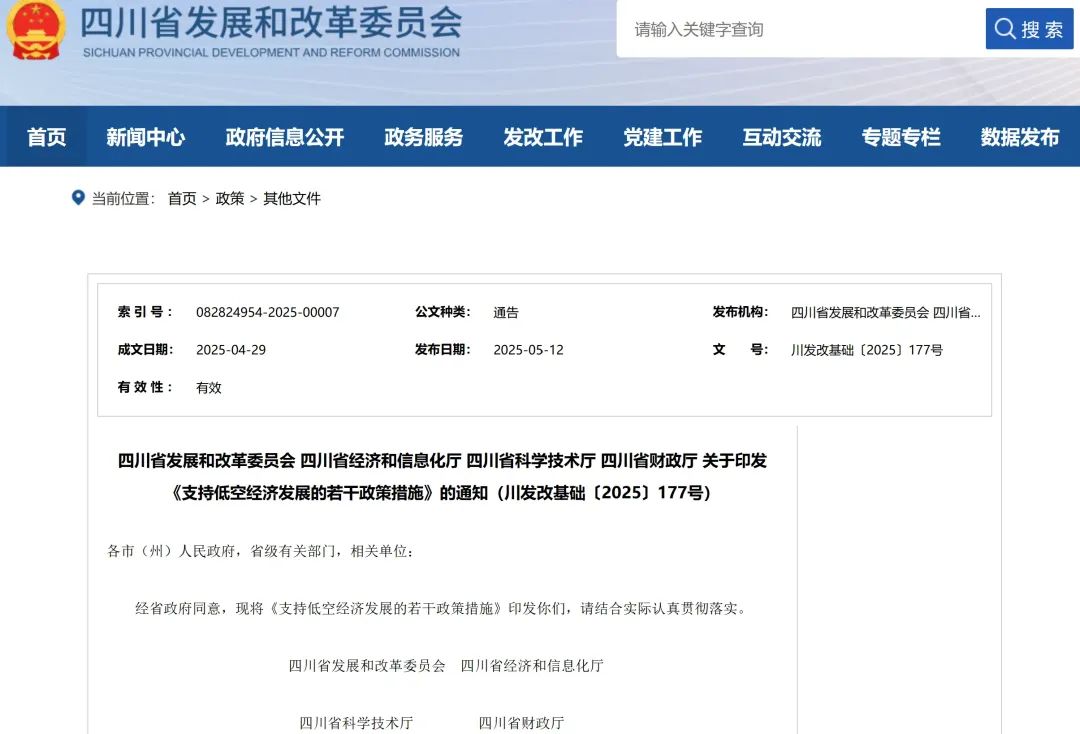Screen dimensions: 1080x734
Task: Select 政府信息公开 in navigation bar
Action: tap(285, 137)
